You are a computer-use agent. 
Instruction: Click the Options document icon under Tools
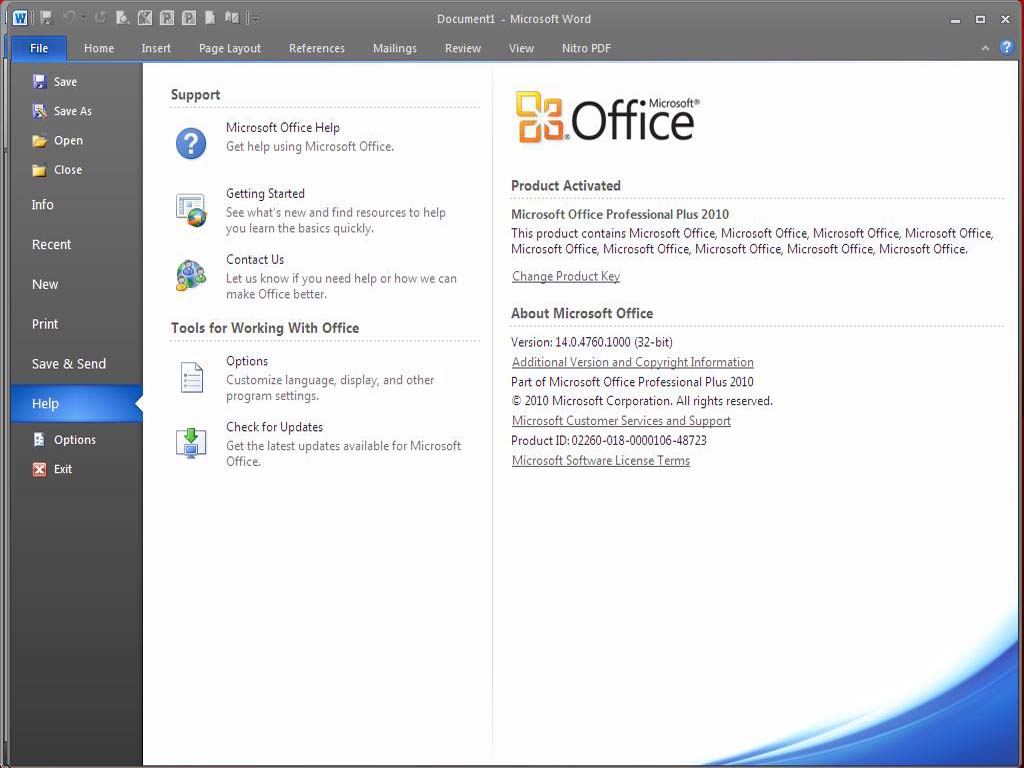pyautogui.click(x=191, y=377)
